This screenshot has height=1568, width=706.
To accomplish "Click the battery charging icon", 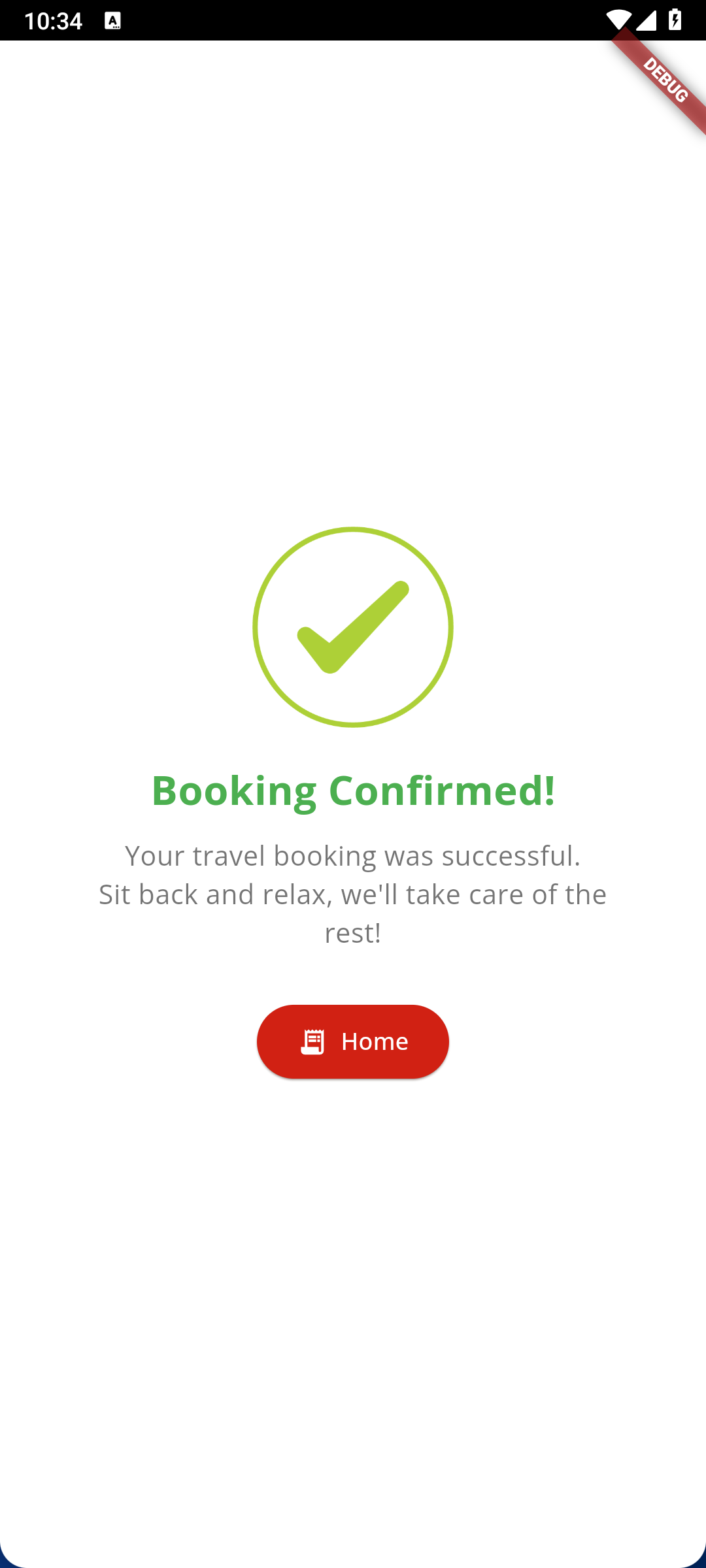I will [675, 20].
